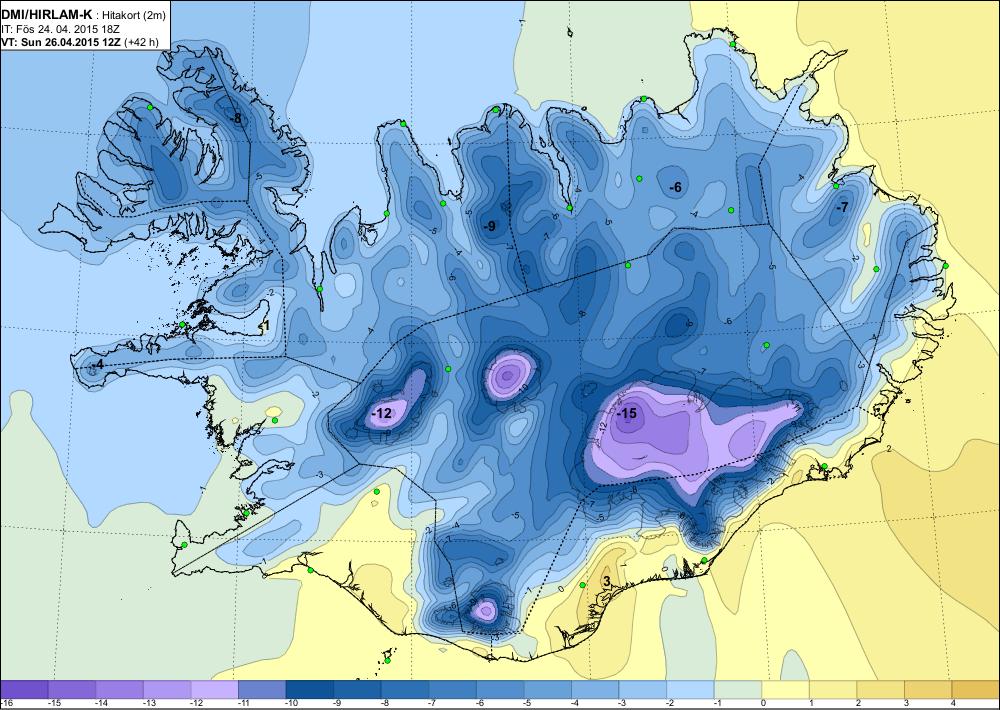This screenshot has height=710, width=1000.
Task: Pick the legend swatch labeled 2
Action: pos(881,690)
